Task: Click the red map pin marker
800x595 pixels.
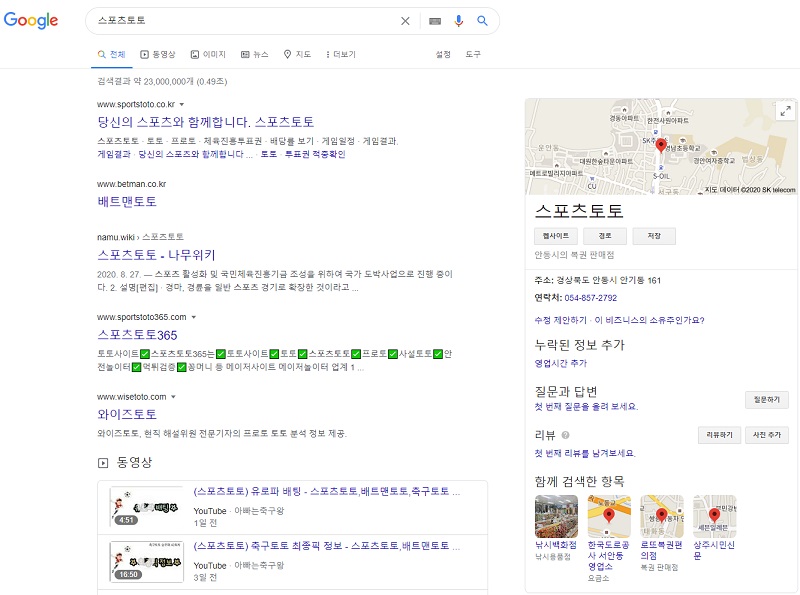Action: [661, 145]
